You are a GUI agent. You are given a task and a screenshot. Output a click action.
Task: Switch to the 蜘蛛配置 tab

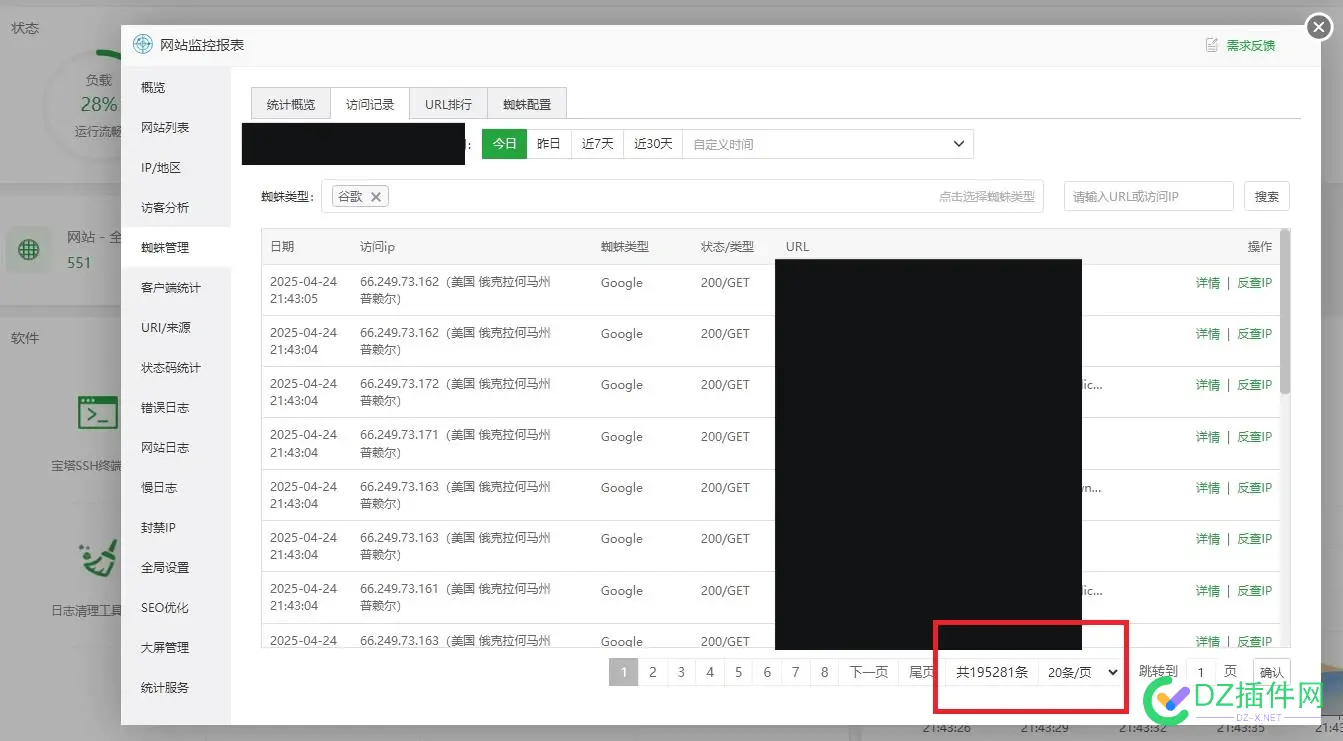[x=527, y=102]
